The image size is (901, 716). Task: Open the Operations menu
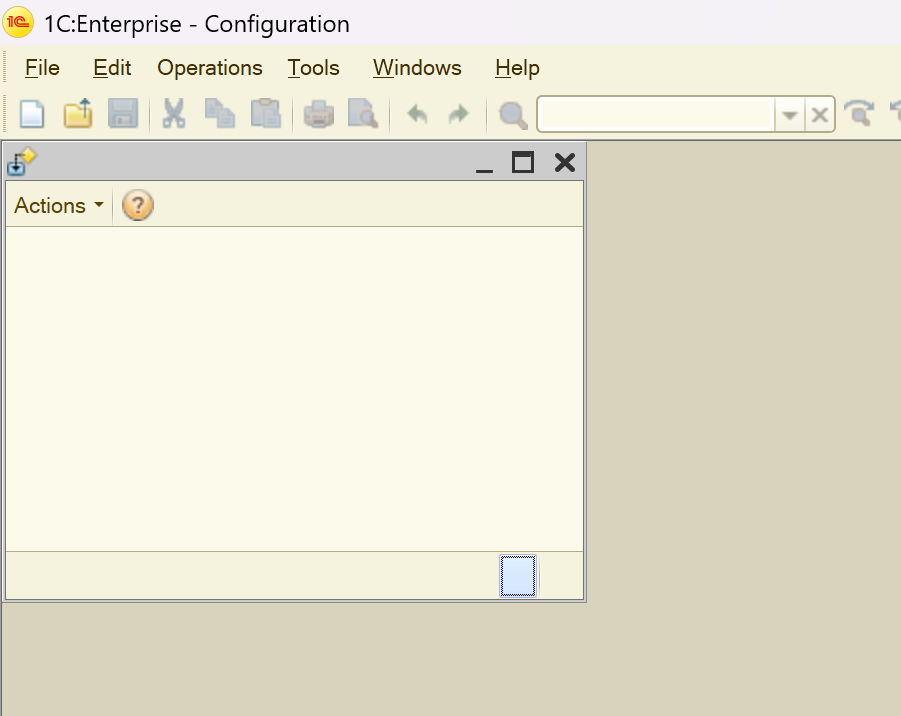click(x=210, y=68)
